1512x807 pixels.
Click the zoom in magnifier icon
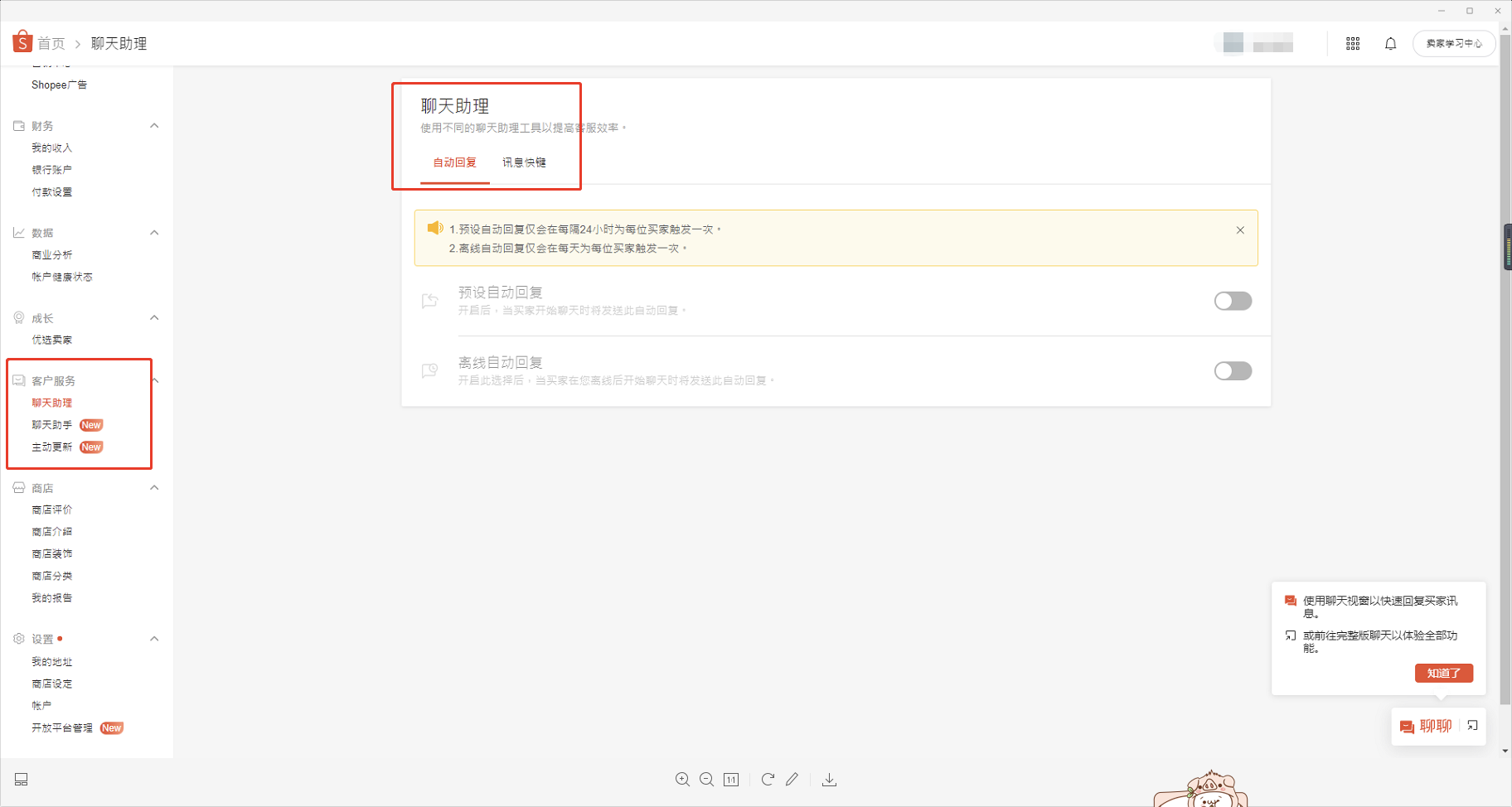tap(682, 780)
